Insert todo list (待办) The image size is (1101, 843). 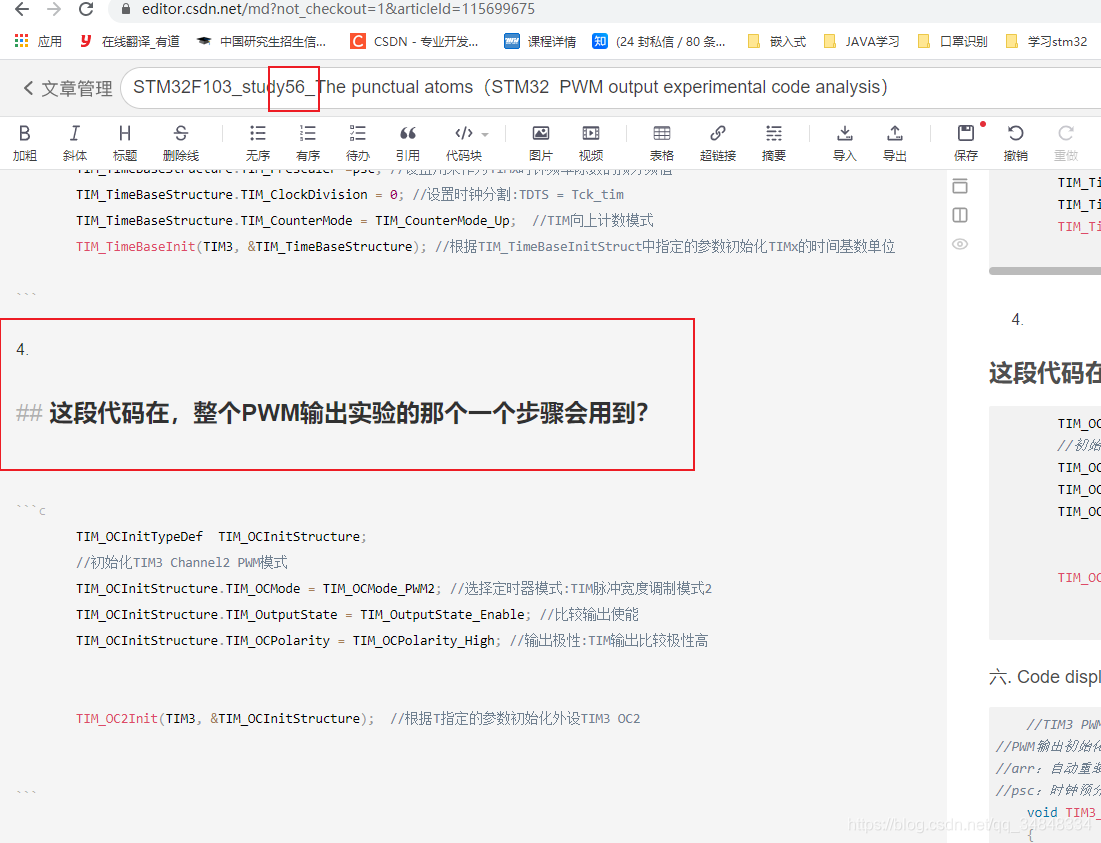tap(357, 142)
